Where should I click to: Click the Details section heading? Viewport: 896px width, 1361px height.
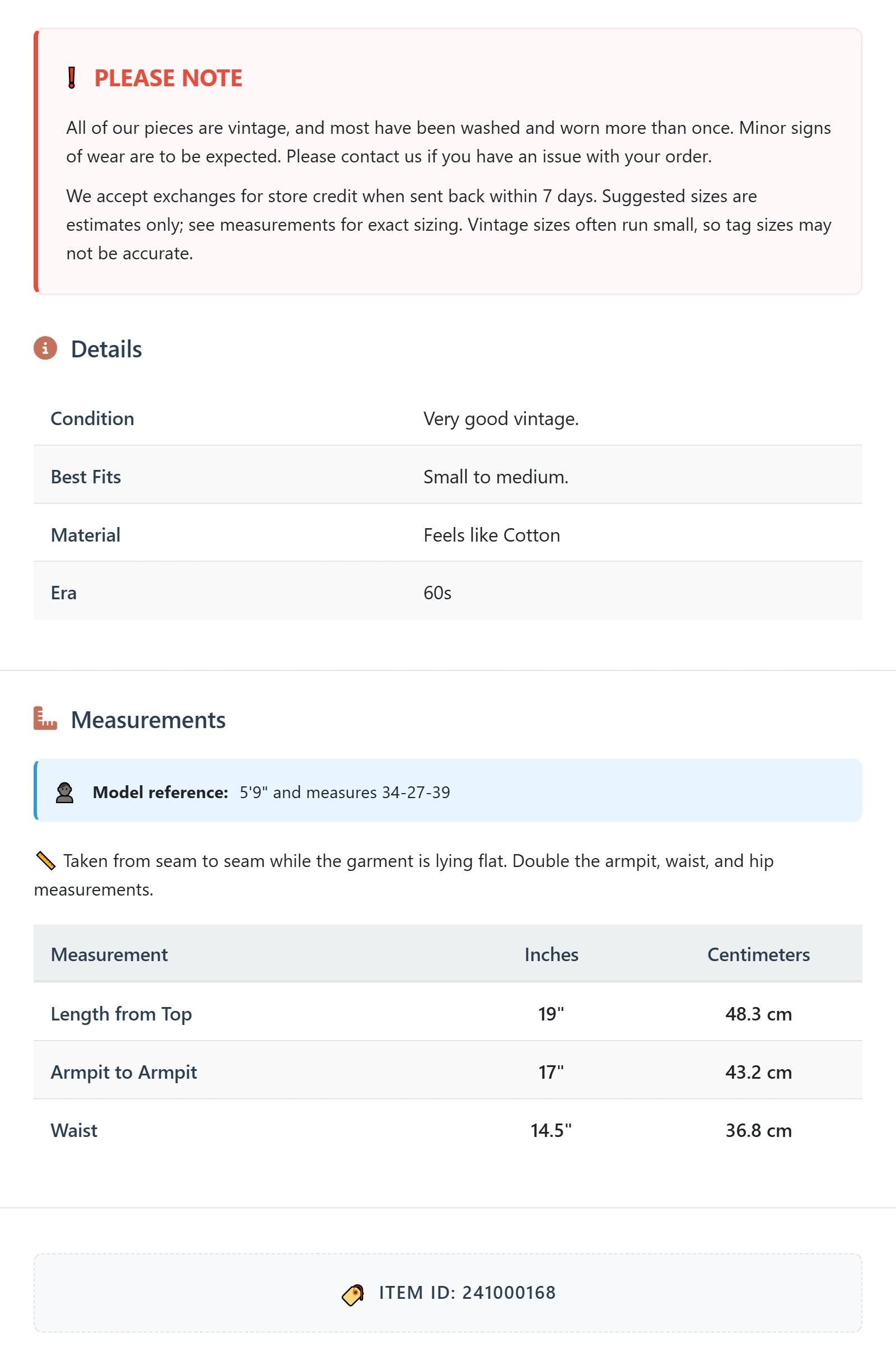(106, 349)
